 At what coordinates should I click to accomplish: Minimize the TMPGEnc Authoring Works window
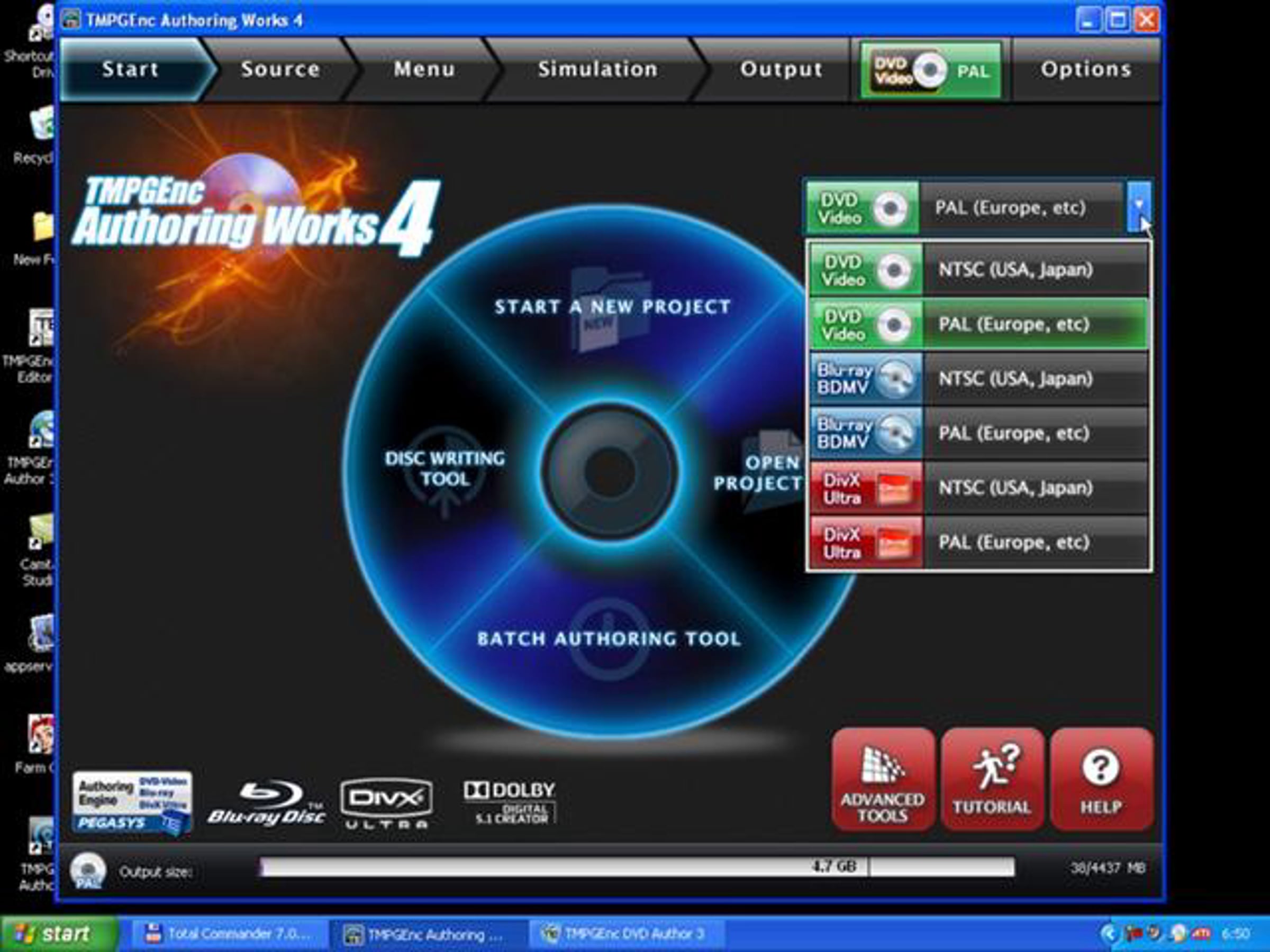click(x=1088, y=20)
